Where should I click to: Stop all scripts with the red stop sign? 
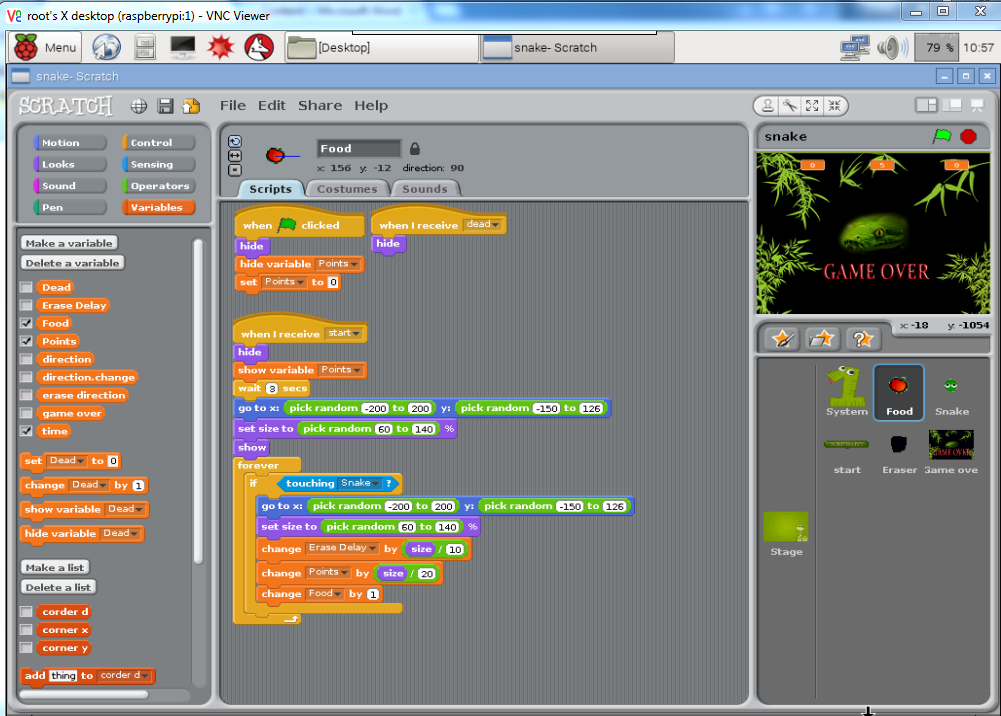point(968,136)
